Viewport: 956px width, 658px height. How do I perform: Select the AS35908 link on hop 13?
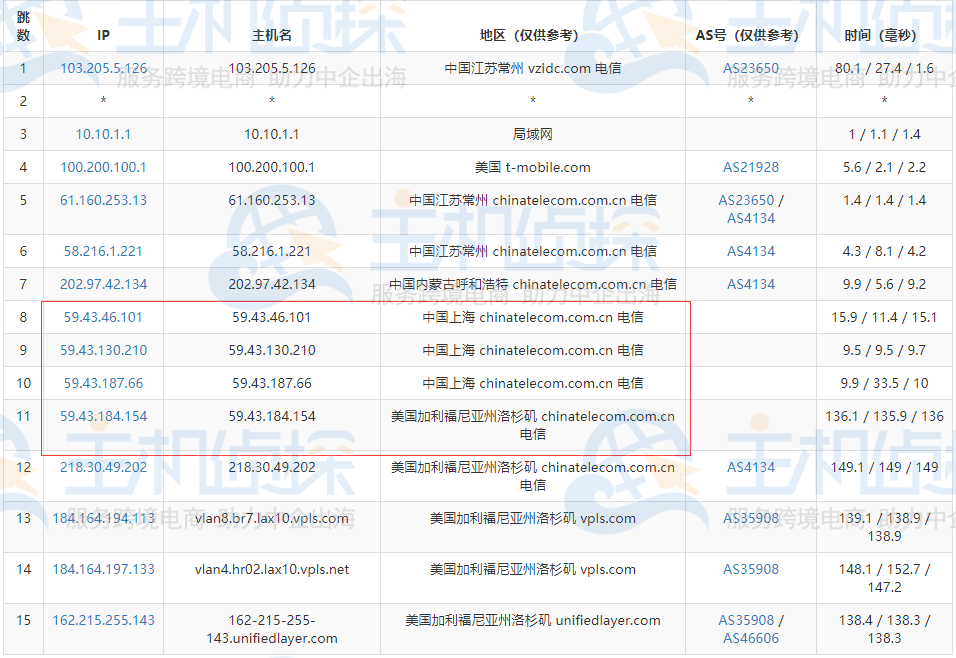coord(751,519)
